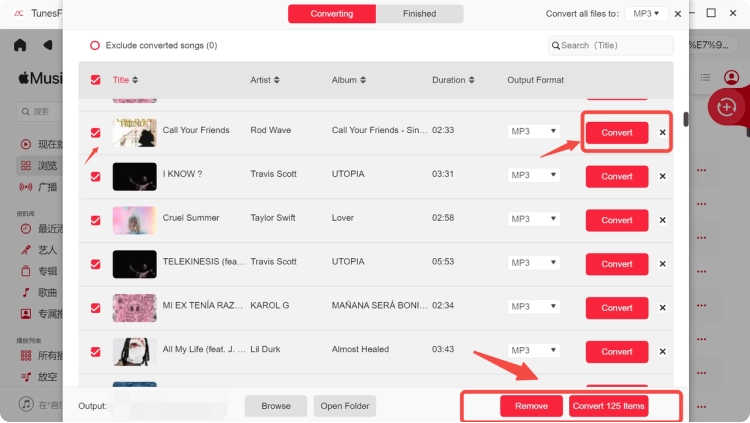The image size is (750, 423).
Task: Convert the I KNOW ? song
Action: click(617, 177)
